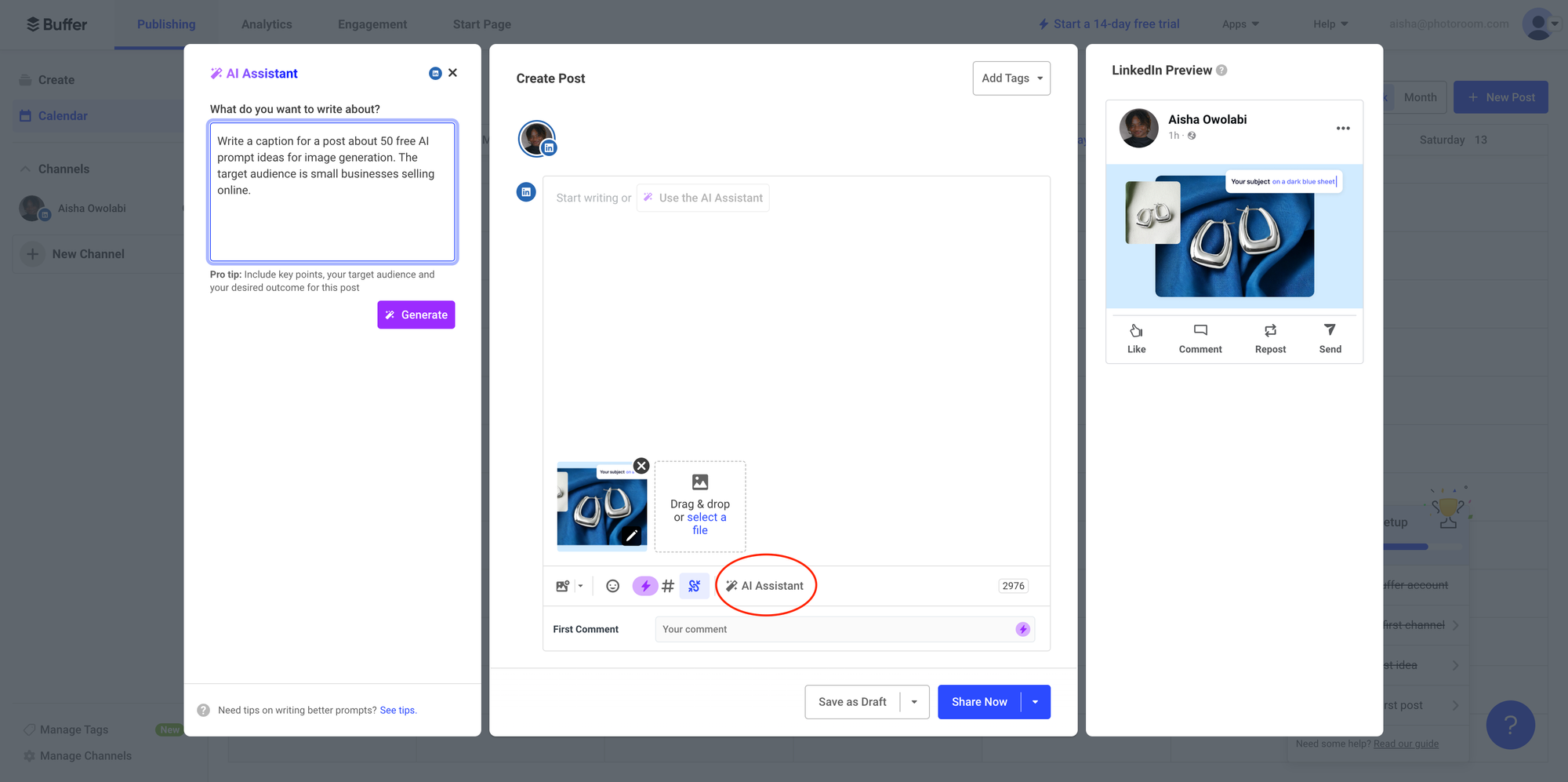
Task: Open the emoji picker in the composer
Action: coord(612,586)
